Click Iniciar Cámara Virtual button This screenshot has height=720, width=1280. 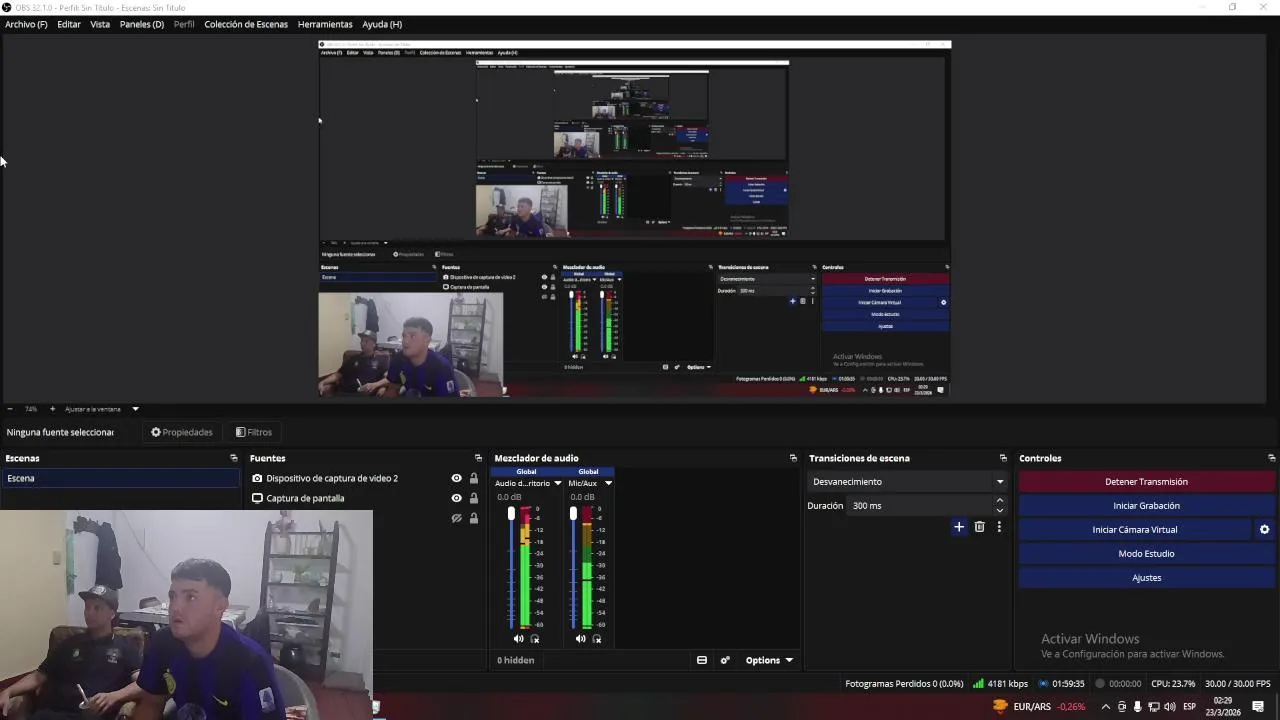(1135, 530)
